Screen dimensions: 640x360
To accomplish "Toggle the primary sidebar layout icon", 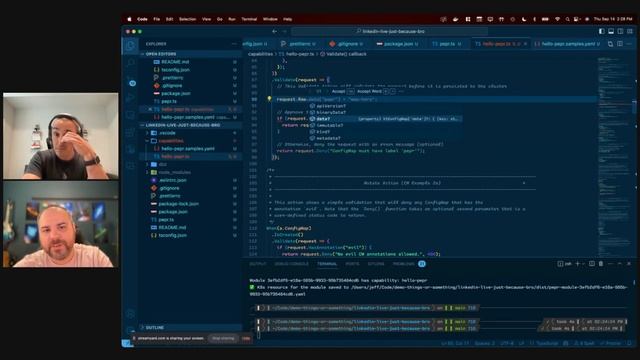I will [602, 31].
